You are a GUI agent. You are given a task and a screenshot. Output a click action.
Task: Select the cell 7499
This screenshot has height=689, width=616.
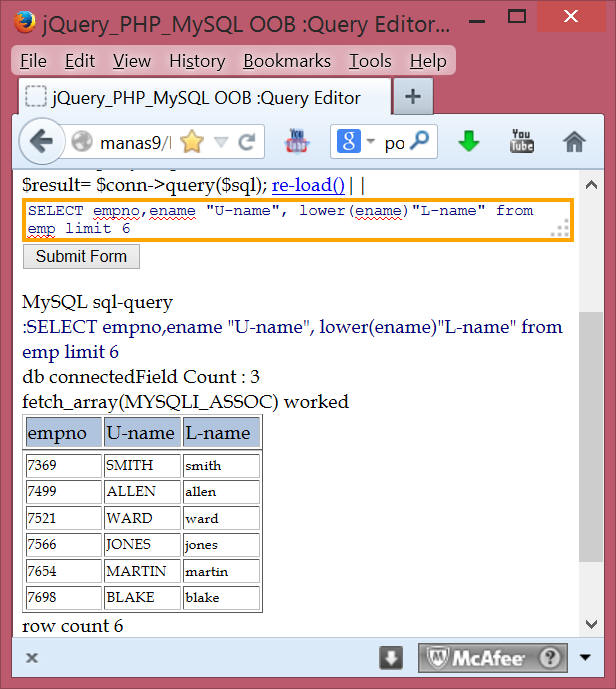64,492
